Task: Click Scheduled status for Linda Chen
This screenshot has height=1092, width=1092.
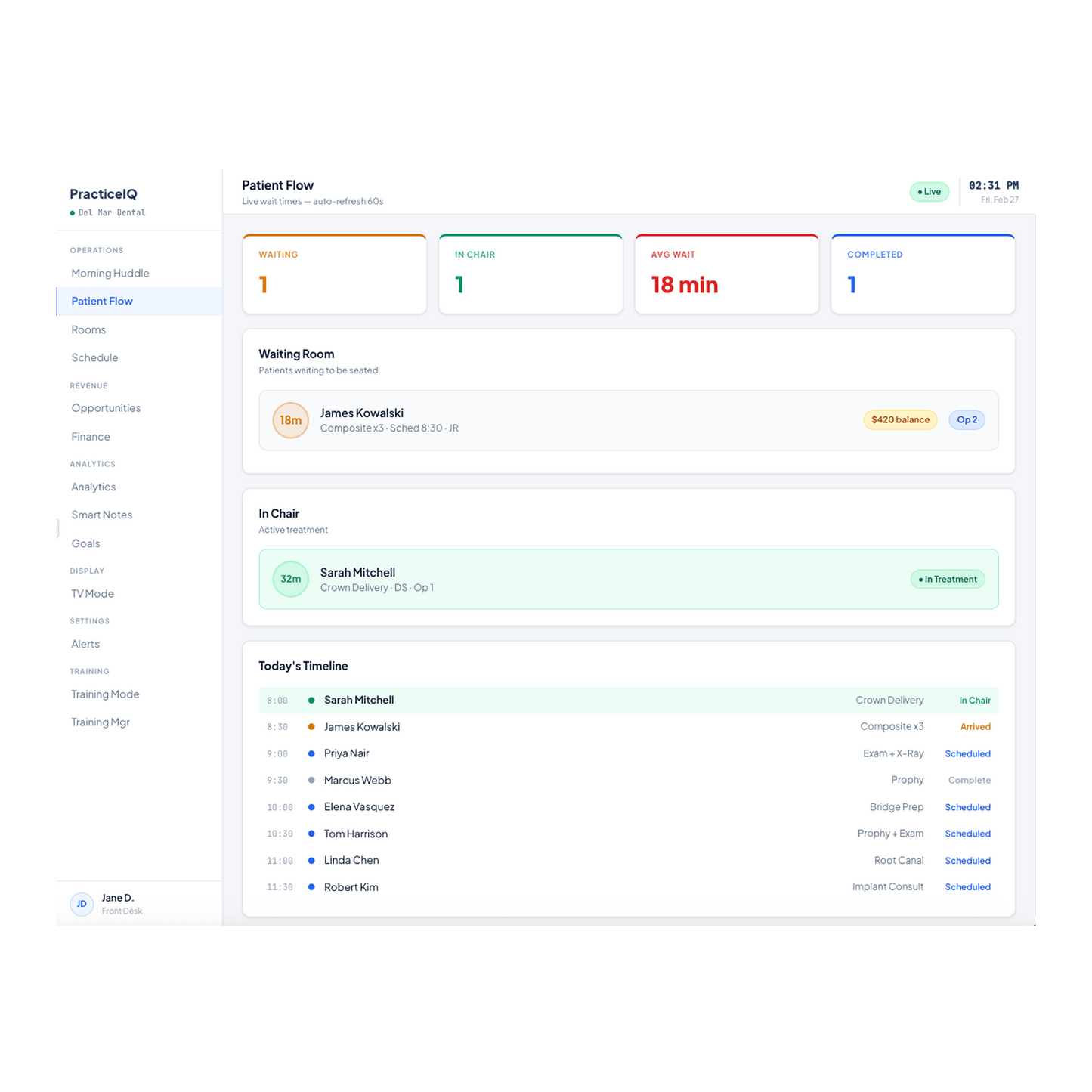Action: pos(968,861)
